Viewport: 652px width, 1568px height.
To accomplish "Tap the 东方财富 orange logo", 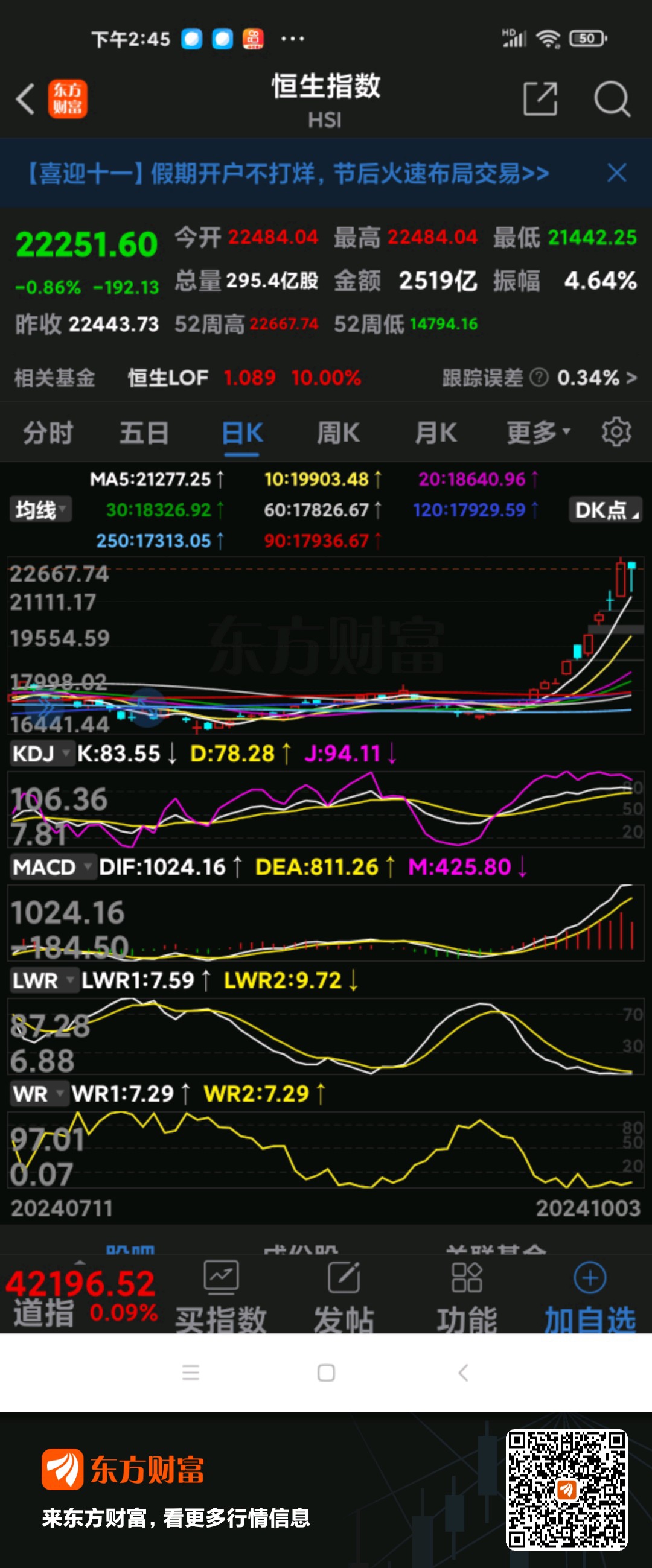I will (x=68, y=99).
